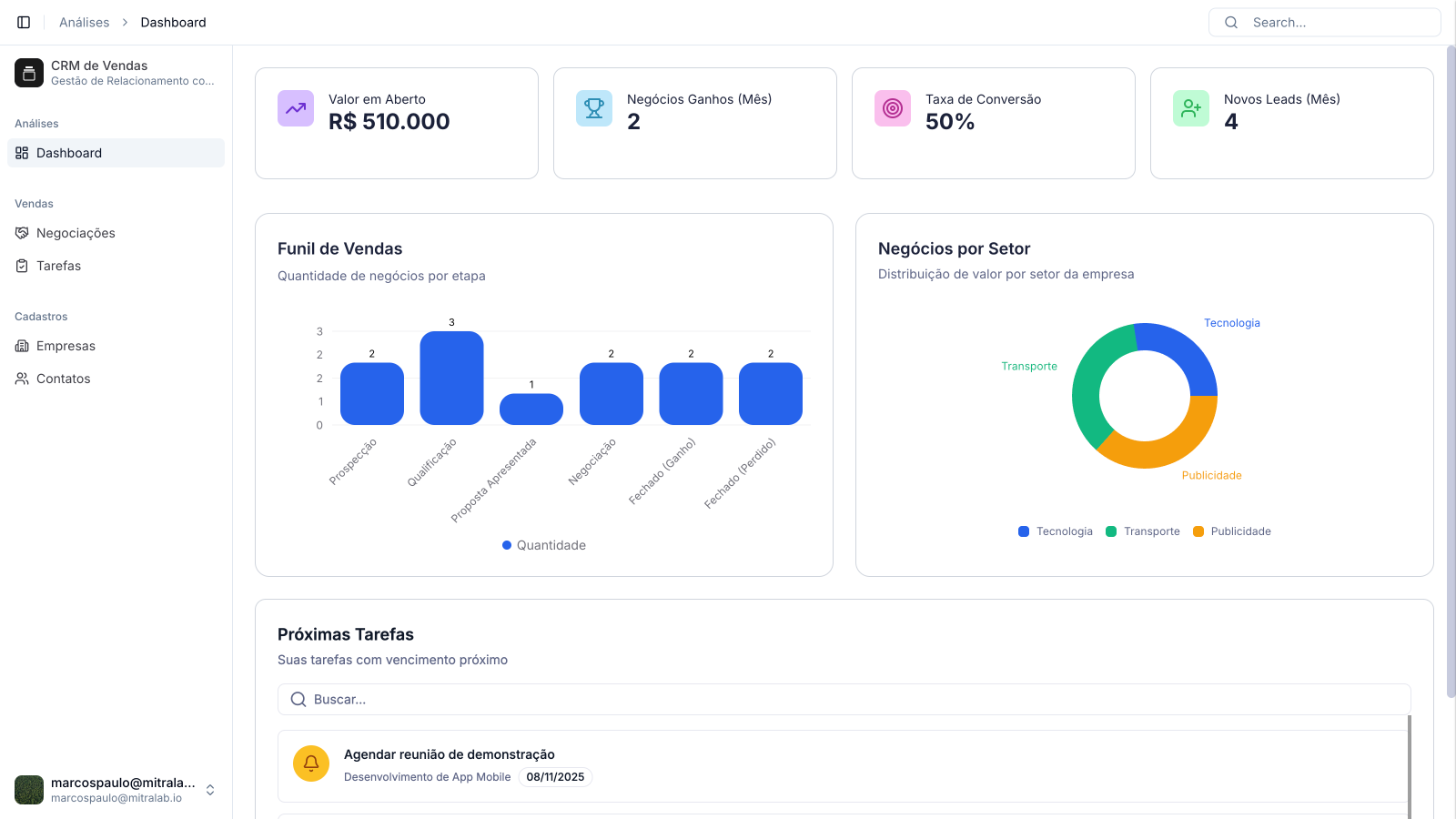This screenshot has width=1456, height=819.
Task: Click the CRM de Vendas logo icon
Action: tap(29, 73)
